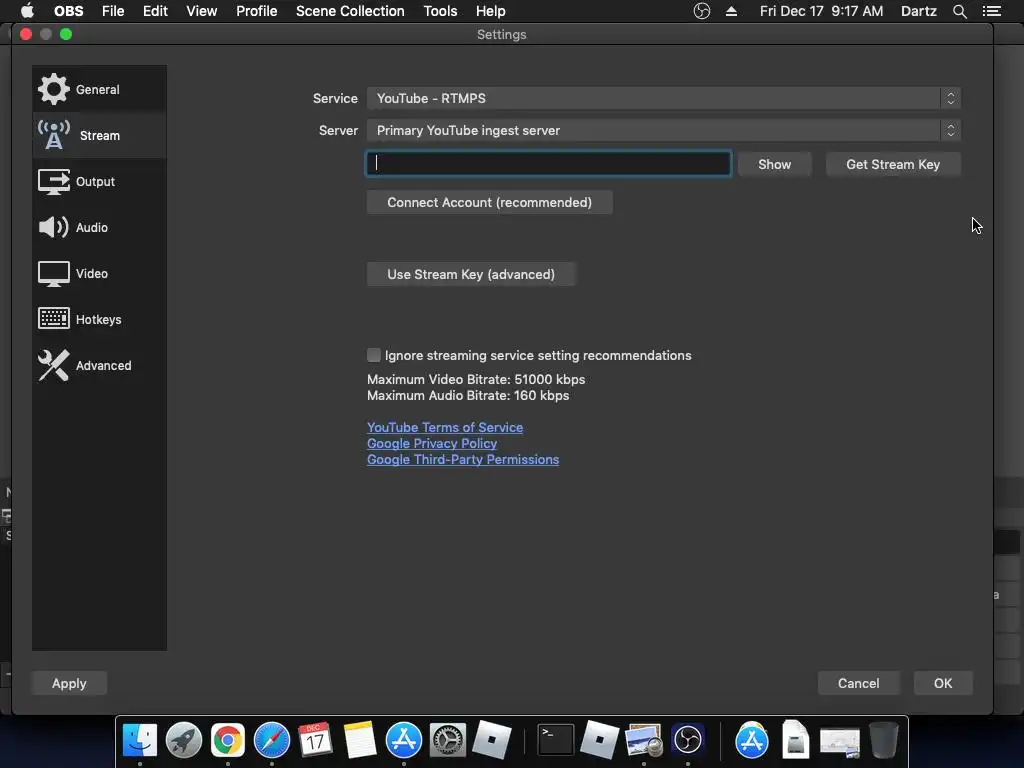The image size is (1024, 768).
Task: Open Spotlight search magnifier
Action: pos(959,11)
